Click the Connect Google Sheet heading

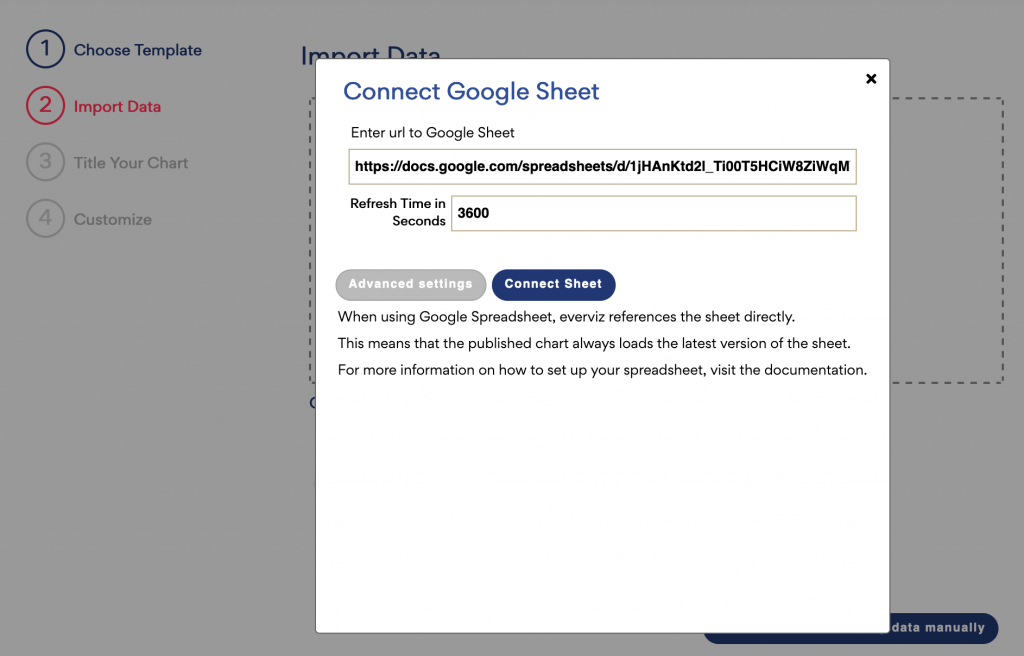tap(471, 91)
